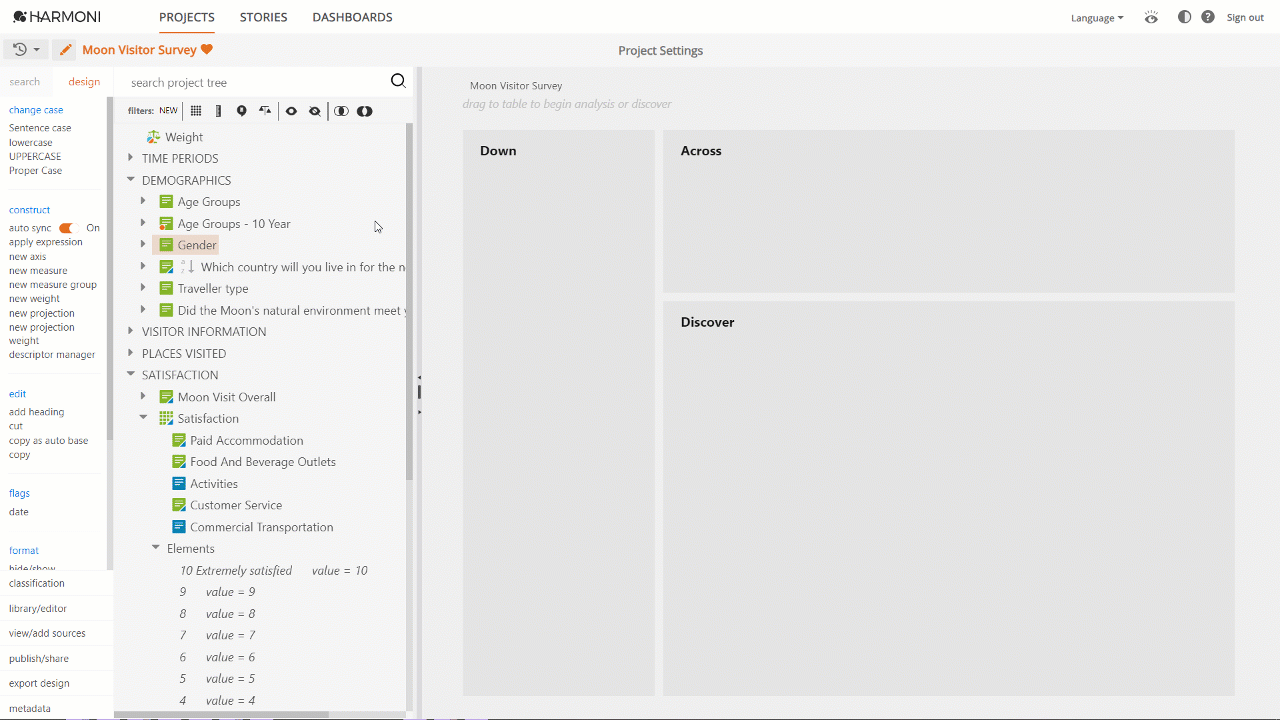The image size is (1280, 720).
Task: Open the help question mark icon
Action: tap(1208, 17)
